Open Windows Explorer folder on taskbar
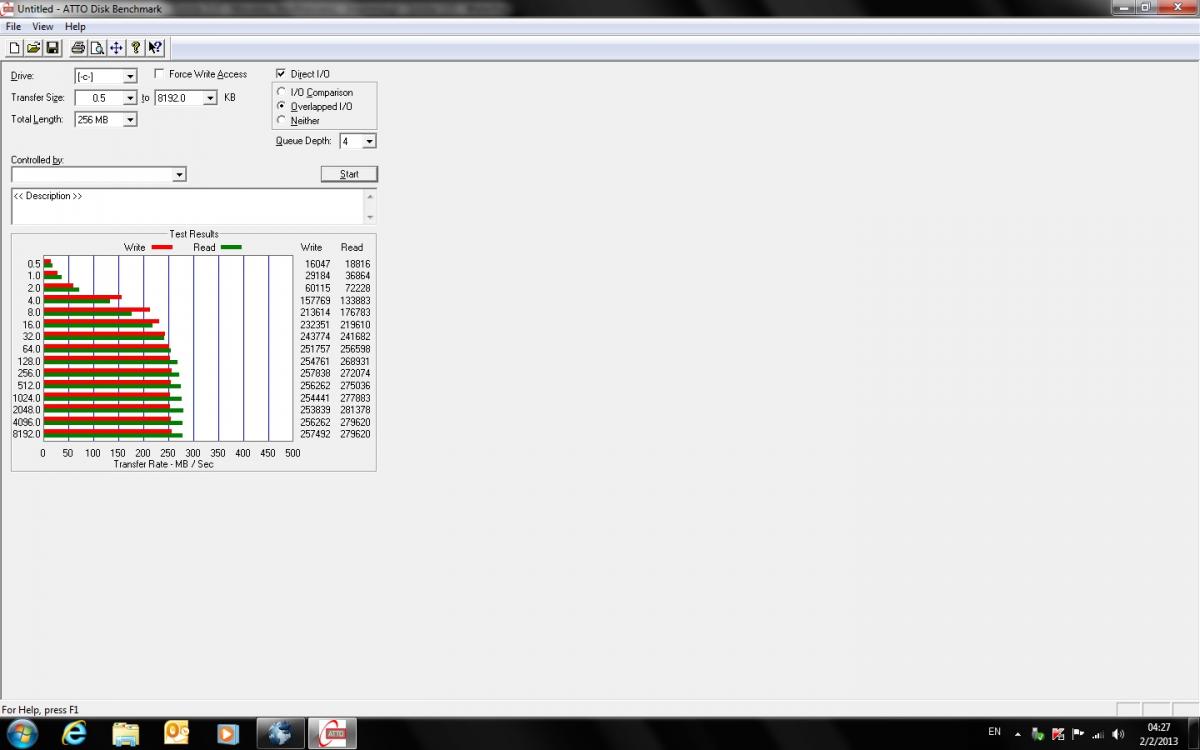 (126, 733)
